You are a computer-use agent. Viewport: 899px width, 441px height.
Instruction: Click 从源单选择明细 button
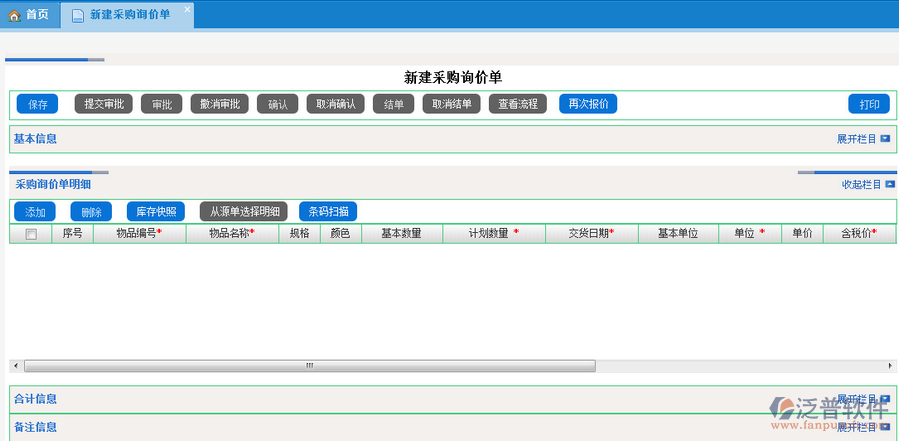coord(244,212)
